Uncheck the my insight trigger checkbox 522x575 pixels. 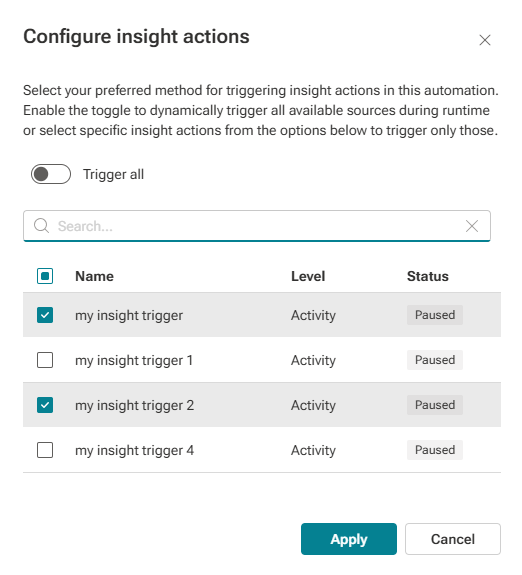click(45, 315)
